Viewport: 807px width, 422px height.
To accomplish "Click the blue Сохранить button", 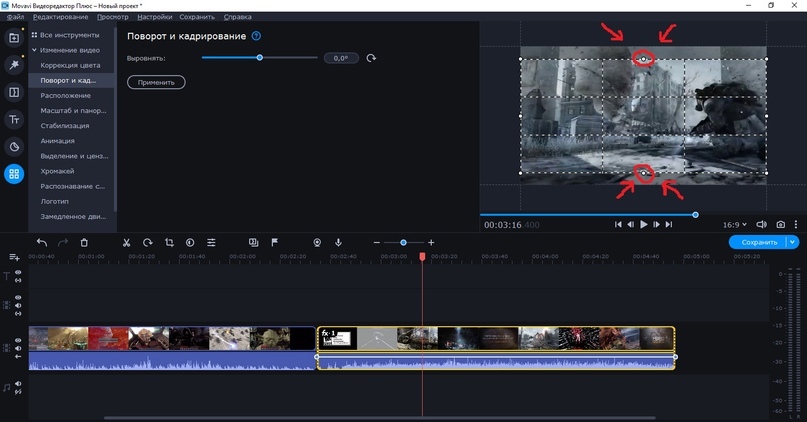I will coord(758,242).
